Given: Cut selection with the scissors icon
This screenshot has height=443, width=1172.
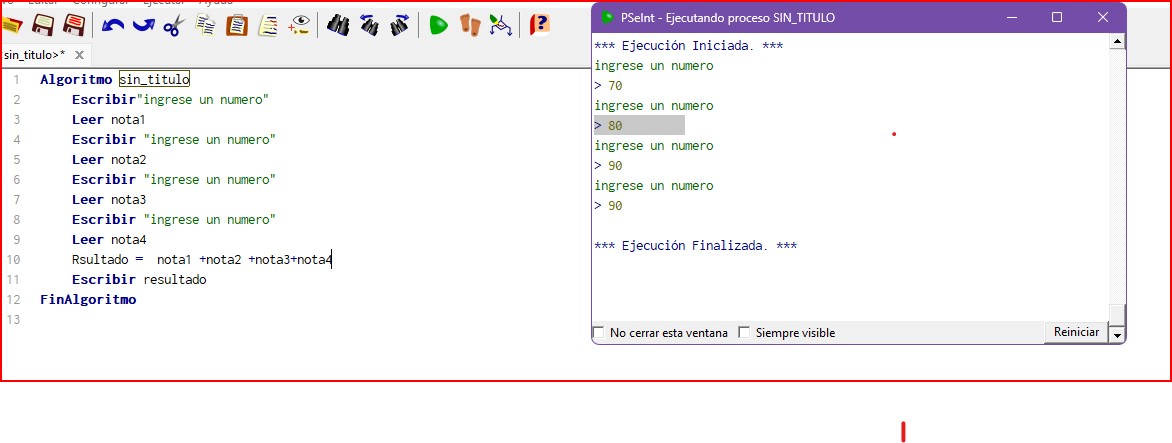Looking at the screenshot, I should [x=173, y=26].
